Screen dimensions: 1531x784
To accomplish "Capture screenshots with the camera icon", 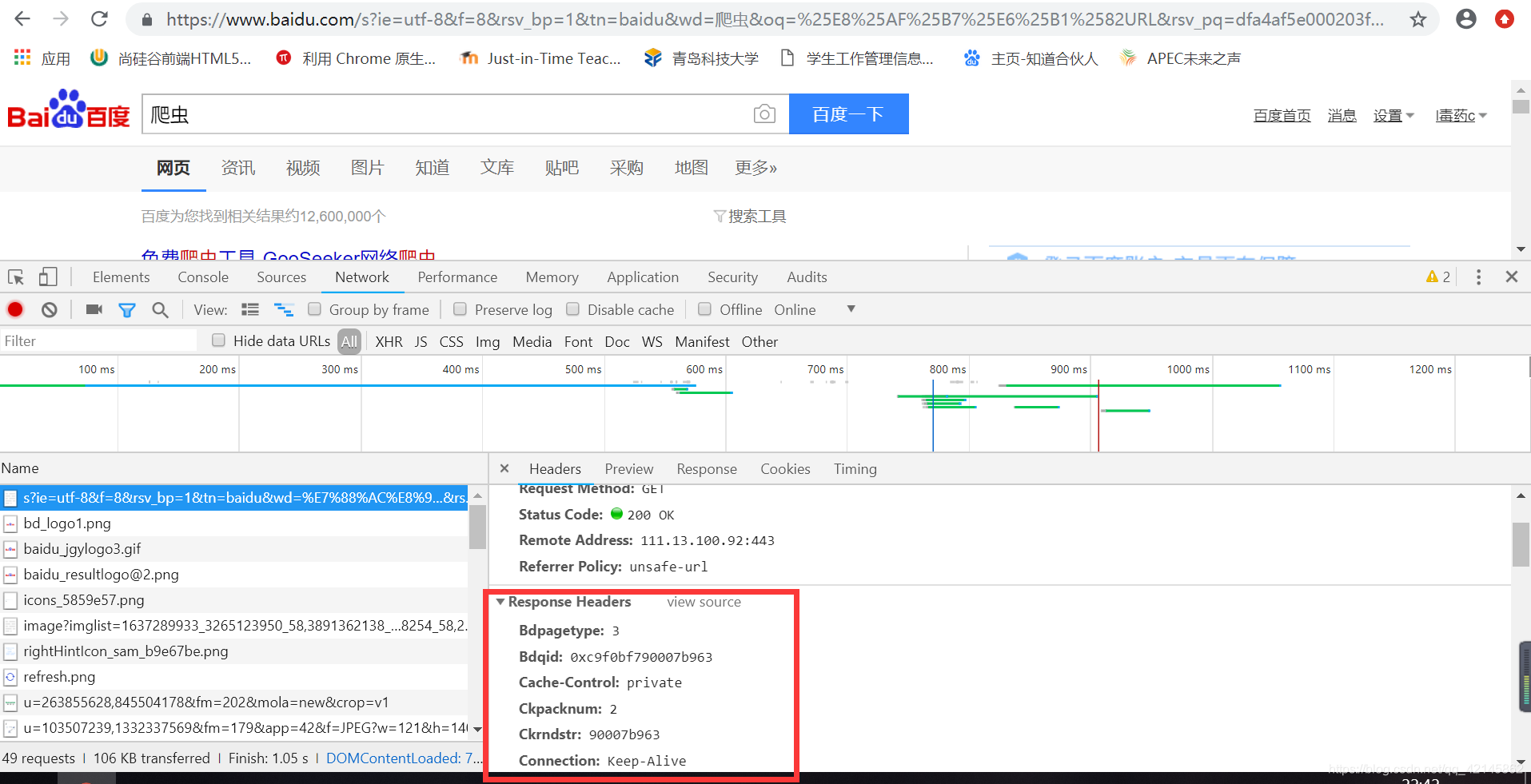I will tap(94, 309).
